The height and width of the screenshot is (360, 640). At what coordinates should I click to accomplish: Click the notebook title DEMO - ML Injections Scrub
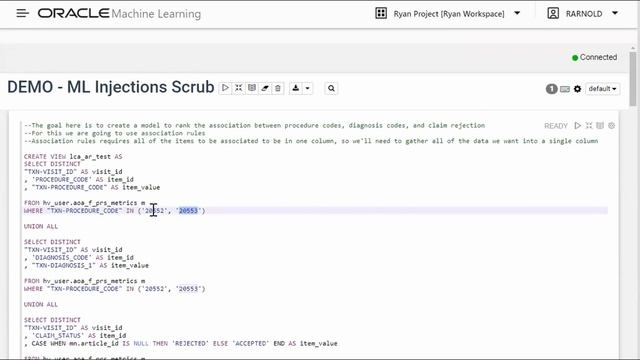coord(111,87)
